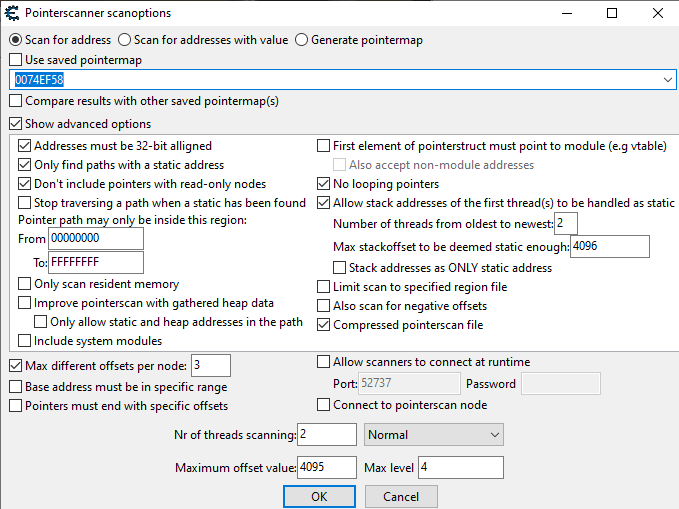Check Also scan for negative offsets
The height and width of the screenshot is (509, 679).
click(x=323, y=306)
